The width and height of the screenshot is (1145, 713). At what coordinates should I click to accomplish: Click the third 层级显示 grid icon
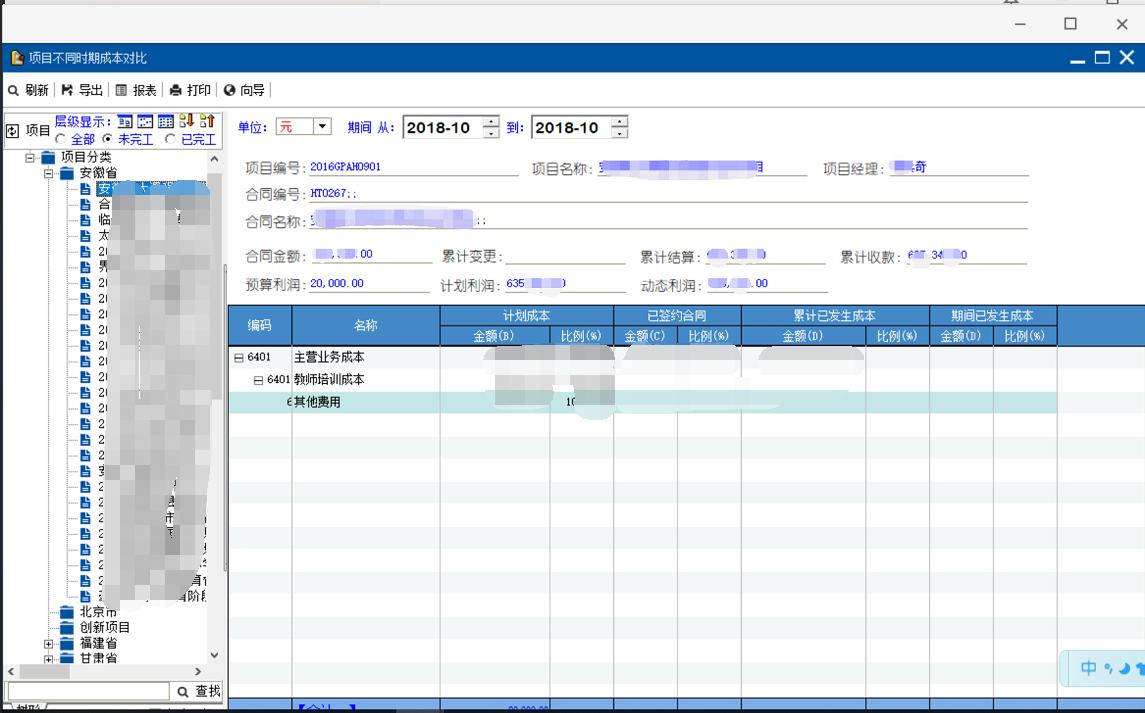click(165, 122)
